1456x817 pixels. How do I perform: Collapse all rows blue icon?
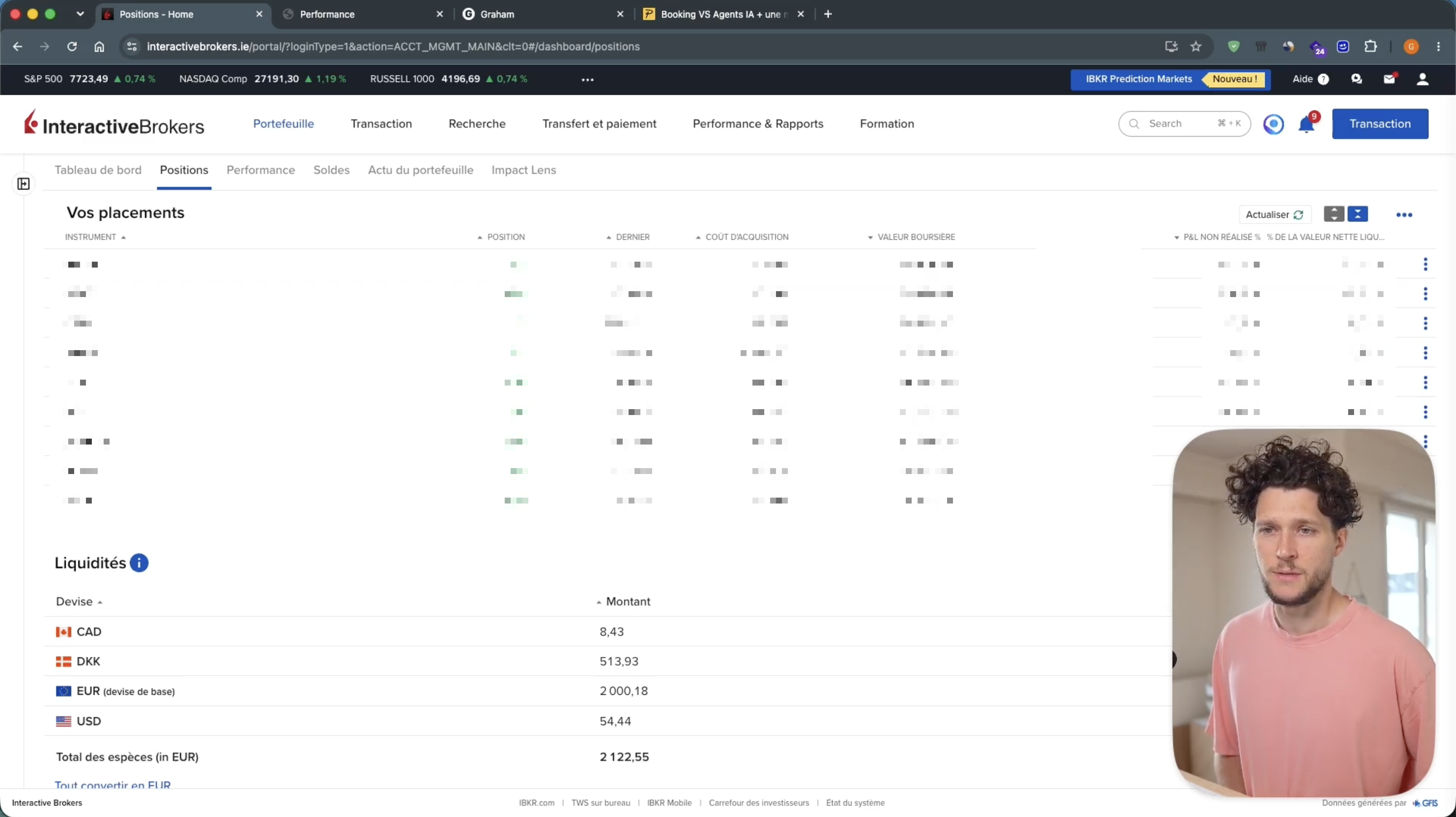click(x=1358, y=214)
